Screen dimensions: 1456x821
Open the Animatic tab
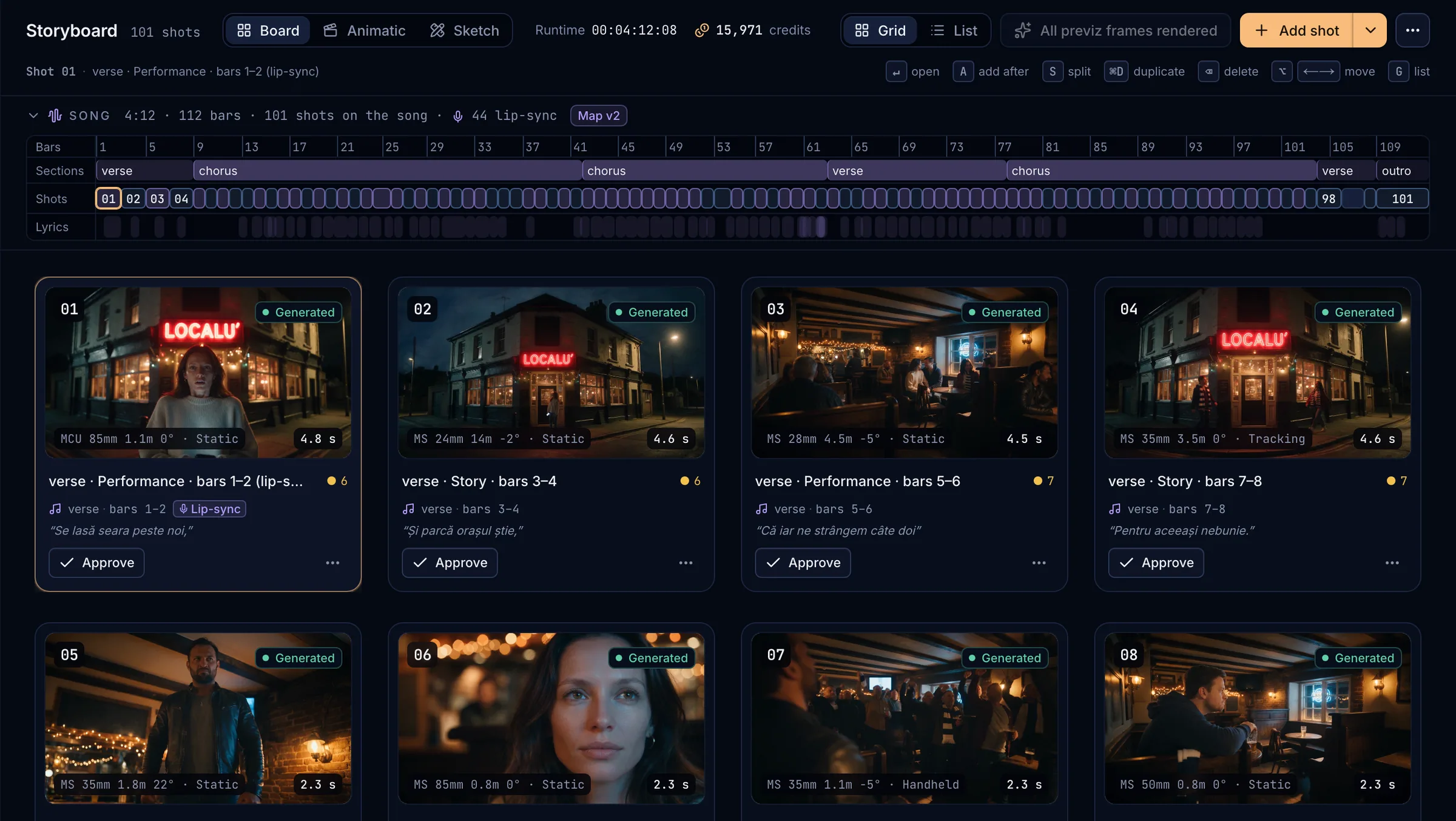pos(364,30)
